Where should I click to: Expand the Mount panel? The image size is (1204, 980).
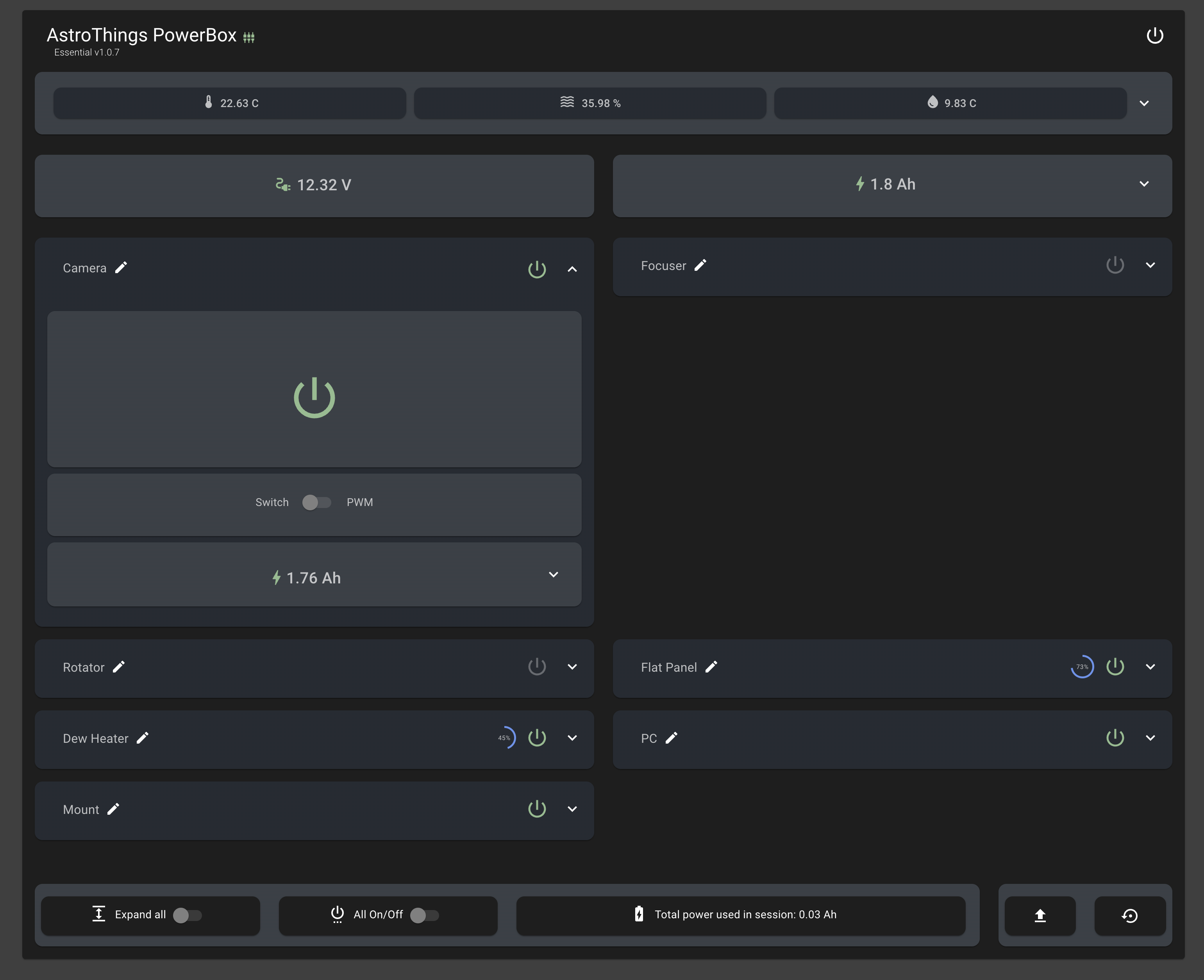572,809
